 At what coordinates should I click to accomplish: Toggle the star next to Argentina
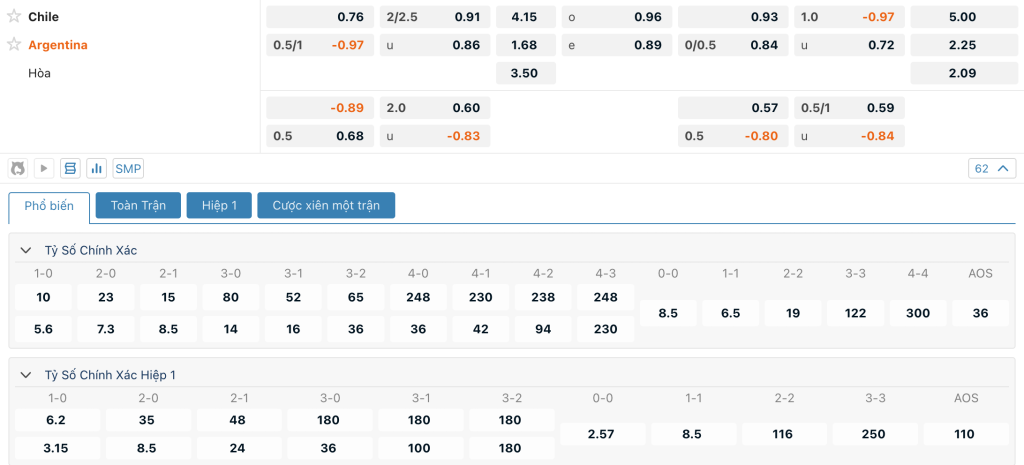[x=14, y=44]
